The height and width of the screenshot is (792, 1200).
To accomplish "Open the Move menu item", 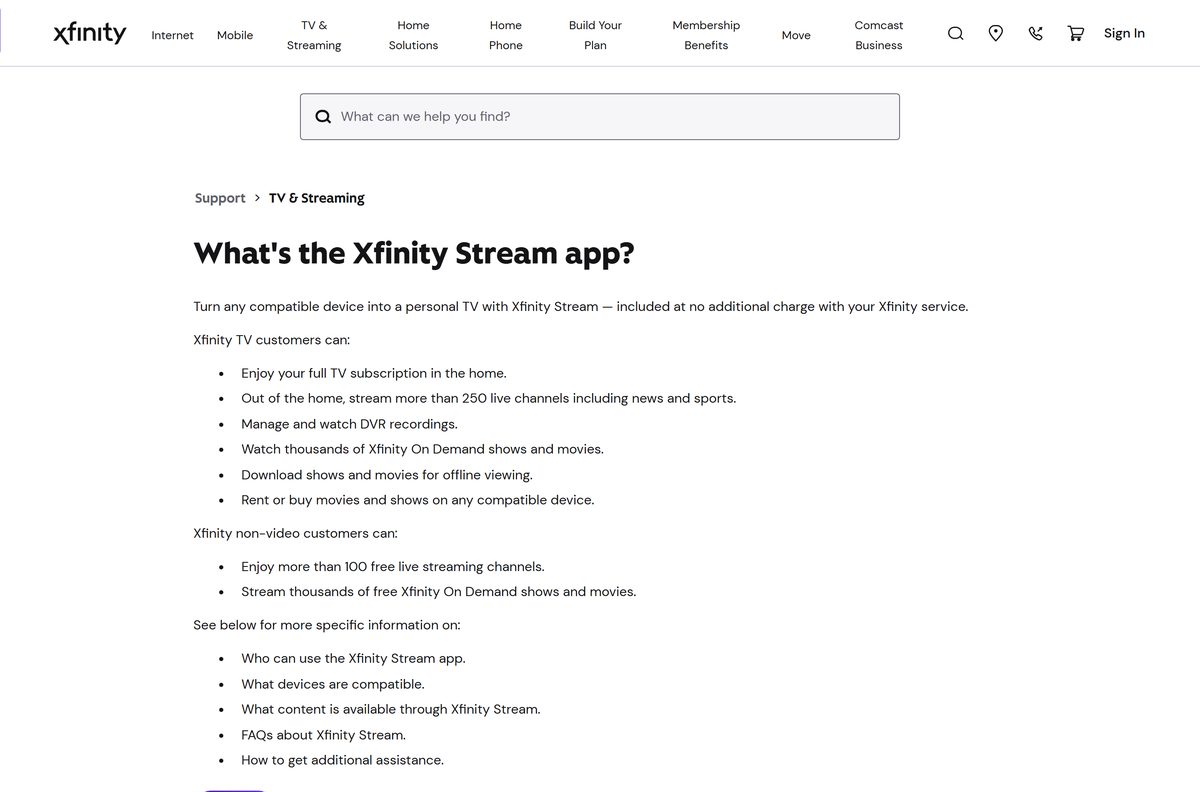I will pos(796,35).
